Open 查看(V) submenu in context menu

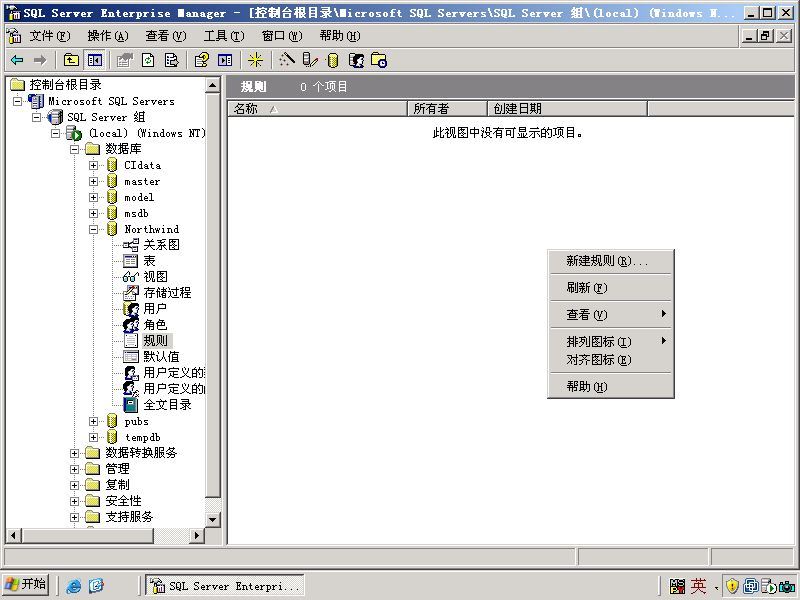[611, 315]
